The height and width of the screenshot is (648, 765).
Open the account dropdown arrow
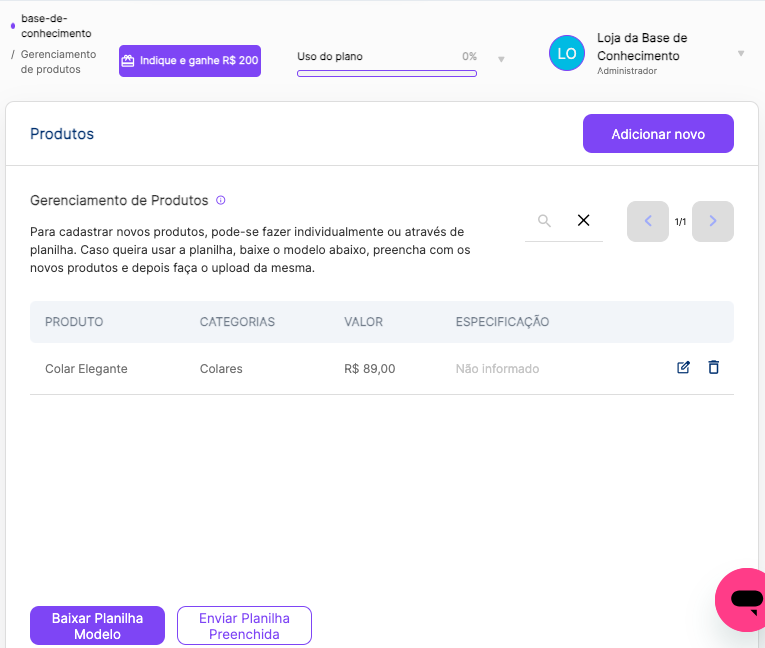pos(741,53)
